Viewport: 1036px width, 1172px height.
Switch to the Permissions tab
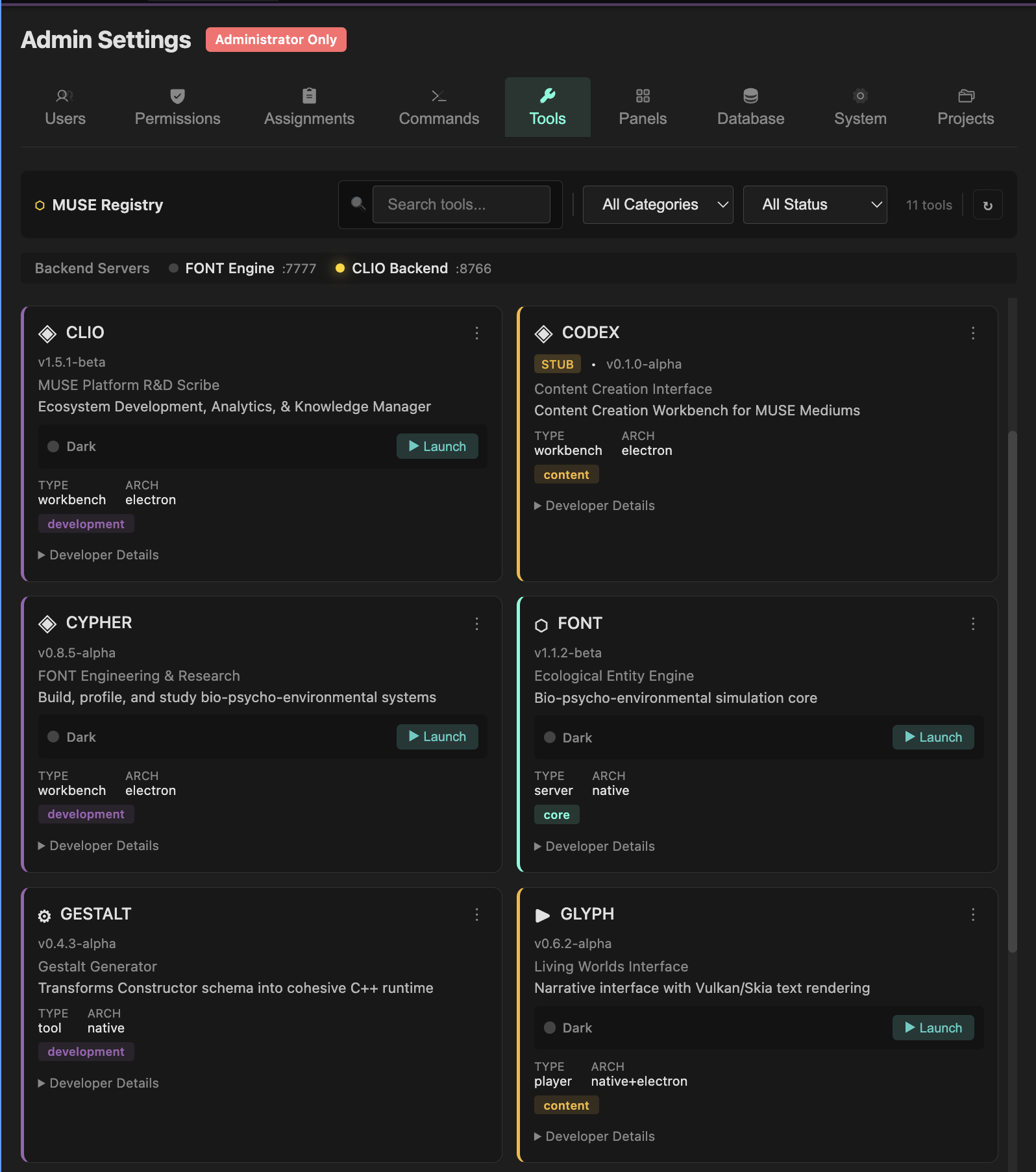(177, 107)
